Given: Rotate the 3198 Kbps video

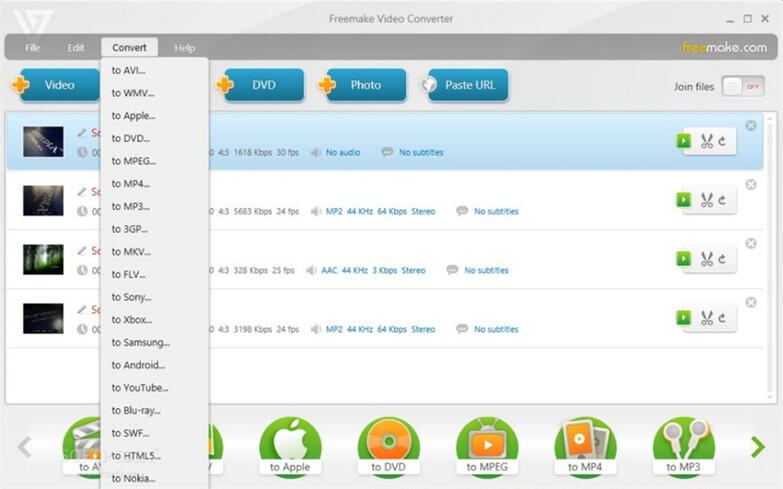Looking at the screenshot, I should (722, 318).
